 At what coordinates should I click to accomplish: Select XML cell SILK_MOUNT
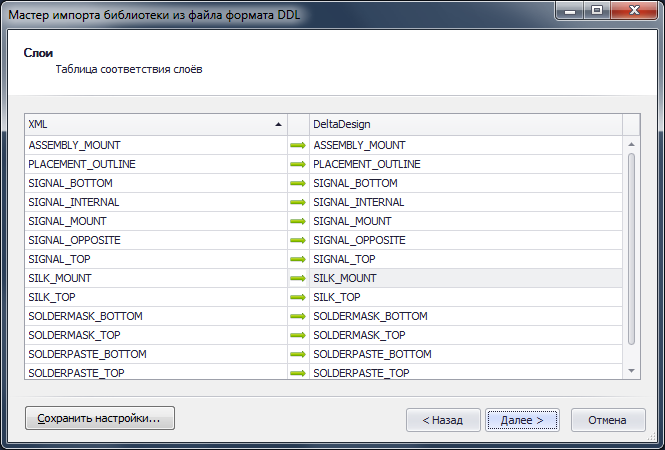[x=156, y=278]
